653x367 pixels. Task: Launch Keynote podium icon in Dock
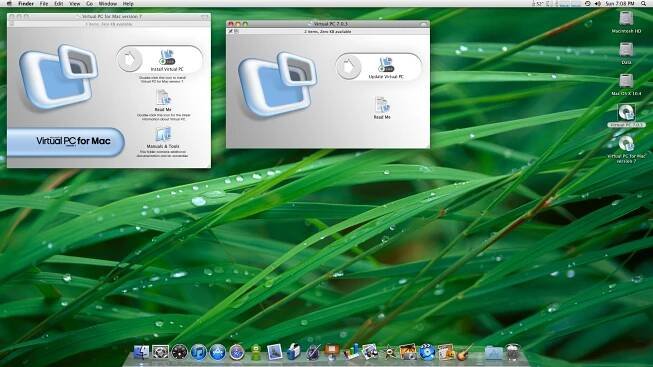pyautogui.click(x=332, y=352)
